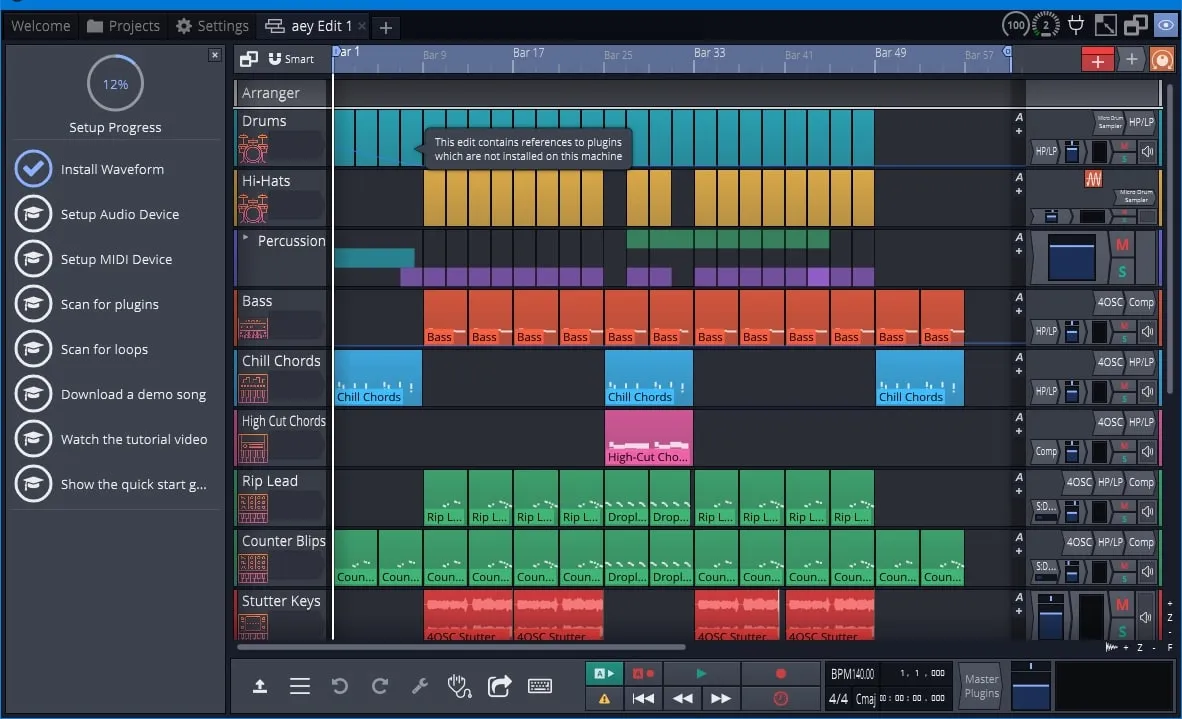1182x719 pixels.
Task: Click the undo arrow icon
Action: point(340,686)
